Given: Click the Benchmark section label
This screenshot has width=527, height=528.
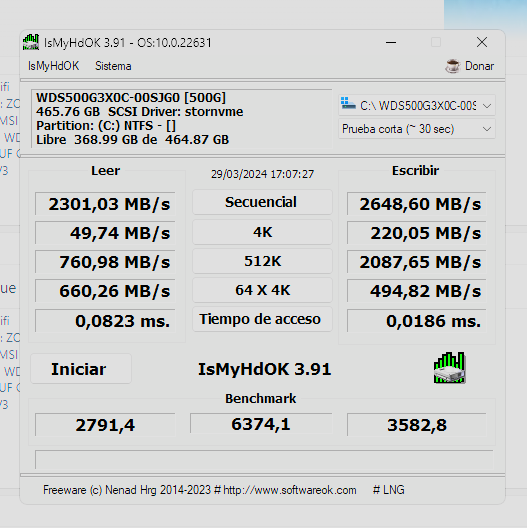Looking at the screenshot, I should (261, 399).
